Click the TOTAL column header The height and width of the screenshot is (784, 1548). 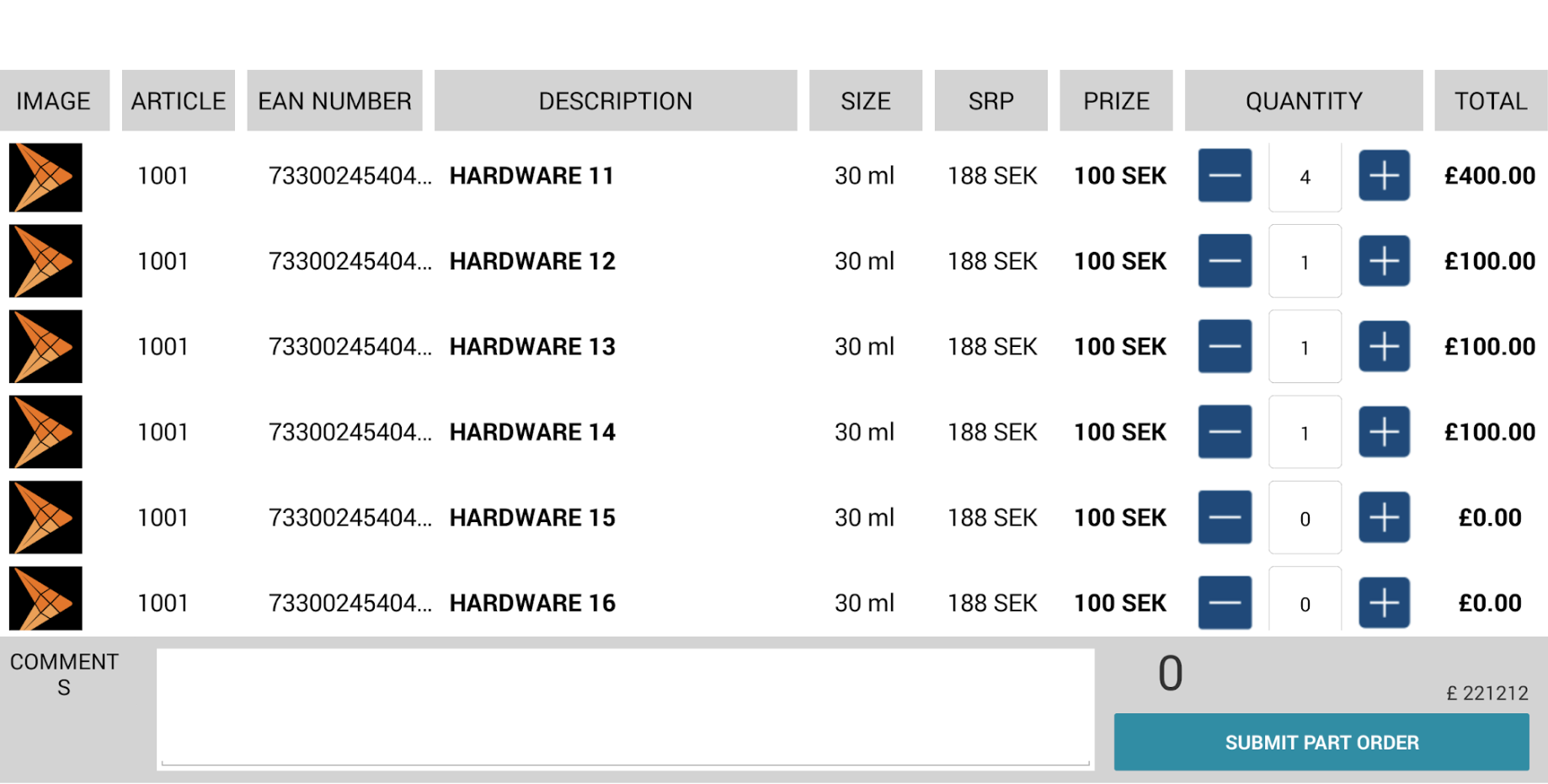coord(1490,101)
